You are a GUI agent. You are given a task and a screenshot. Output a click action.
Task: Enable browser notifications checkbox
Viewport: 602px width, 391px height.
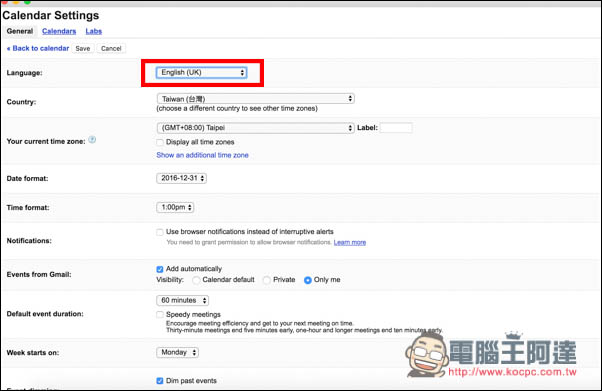(160, 232)
